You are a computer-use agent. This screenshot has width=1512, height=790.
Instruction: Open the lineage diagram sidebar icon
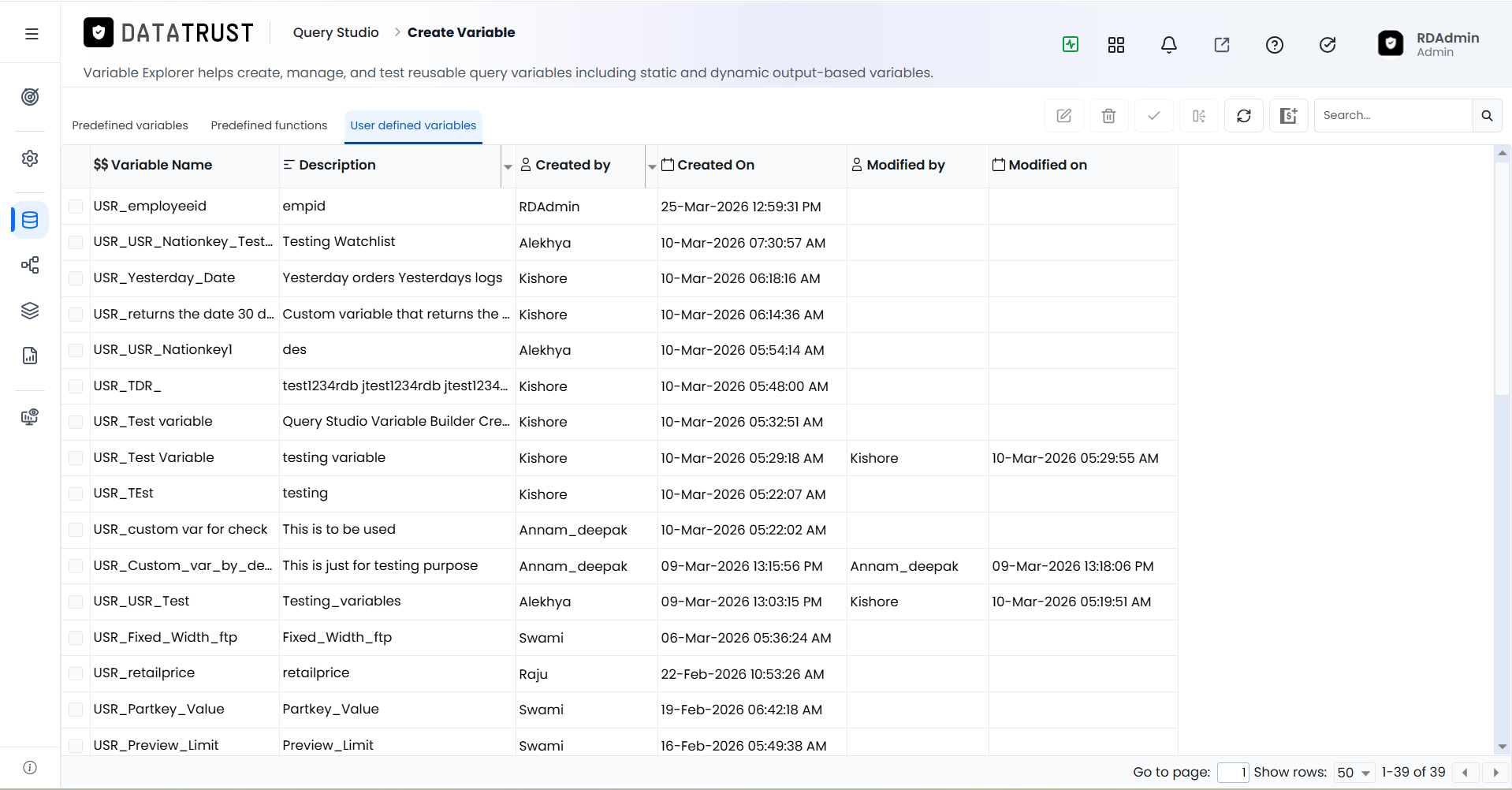click(x=30, y=265)
